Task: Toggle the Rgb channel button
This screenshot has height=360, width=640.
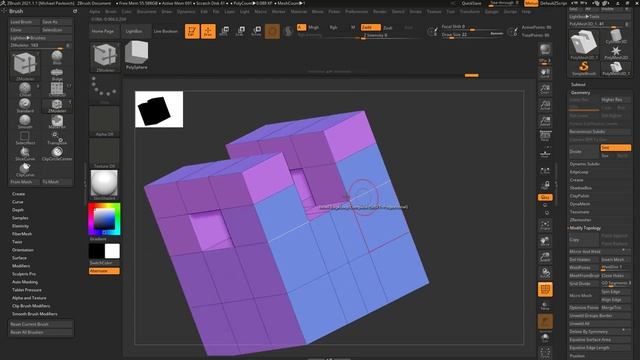Action: [x=333, y=27]
